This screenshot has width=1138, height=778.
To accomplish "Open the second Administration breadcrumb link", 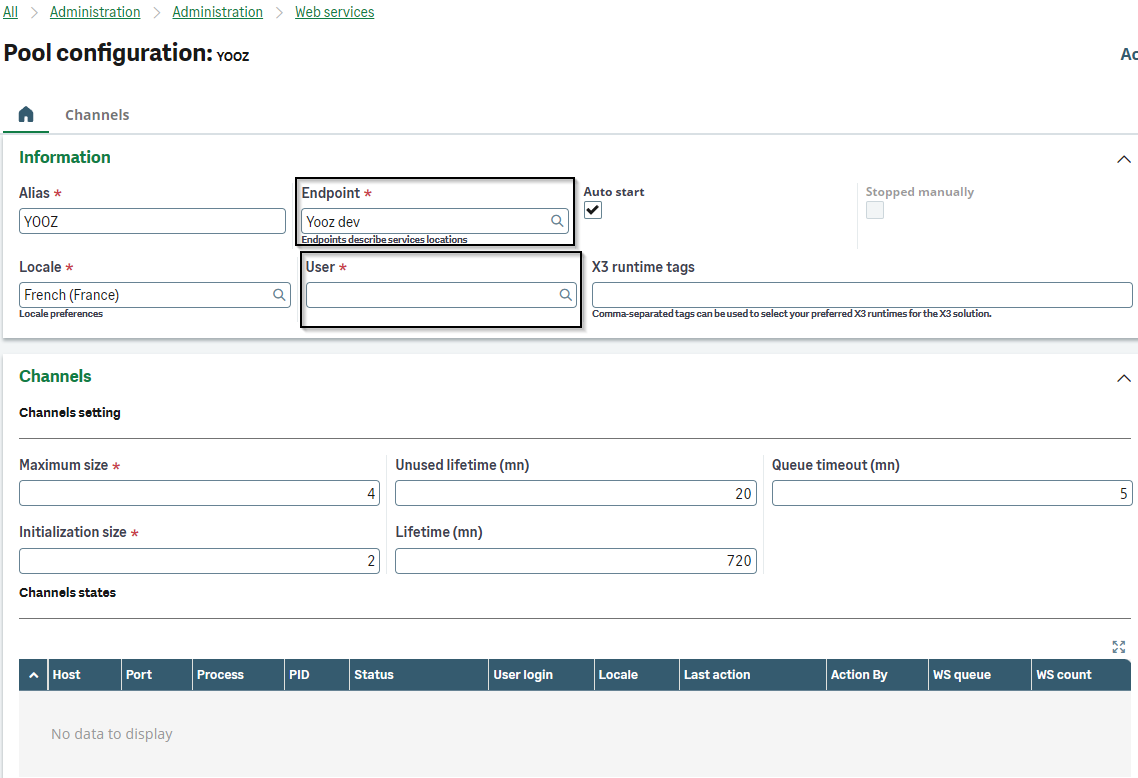I will [x=218, y=12].
